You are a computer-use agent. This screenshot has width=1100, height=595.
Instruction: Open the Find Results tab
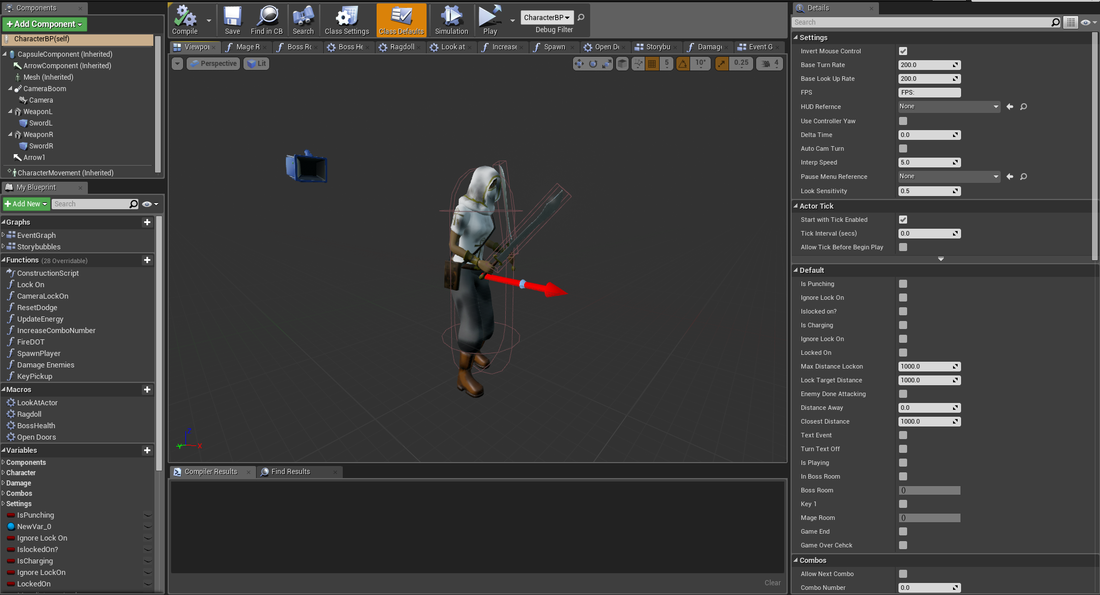click(290, 471)
